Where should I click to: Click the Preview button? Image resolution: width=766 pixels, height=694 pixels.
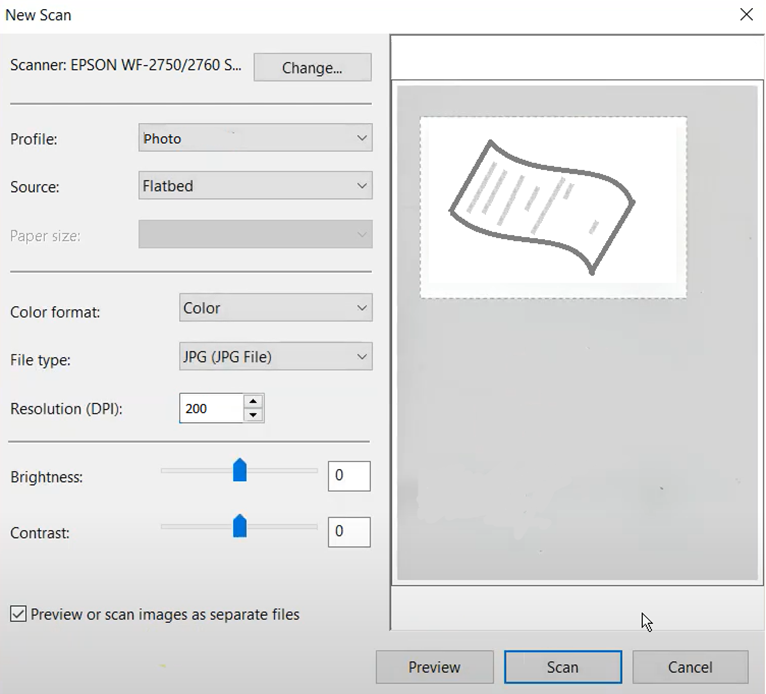coord(434,667)
